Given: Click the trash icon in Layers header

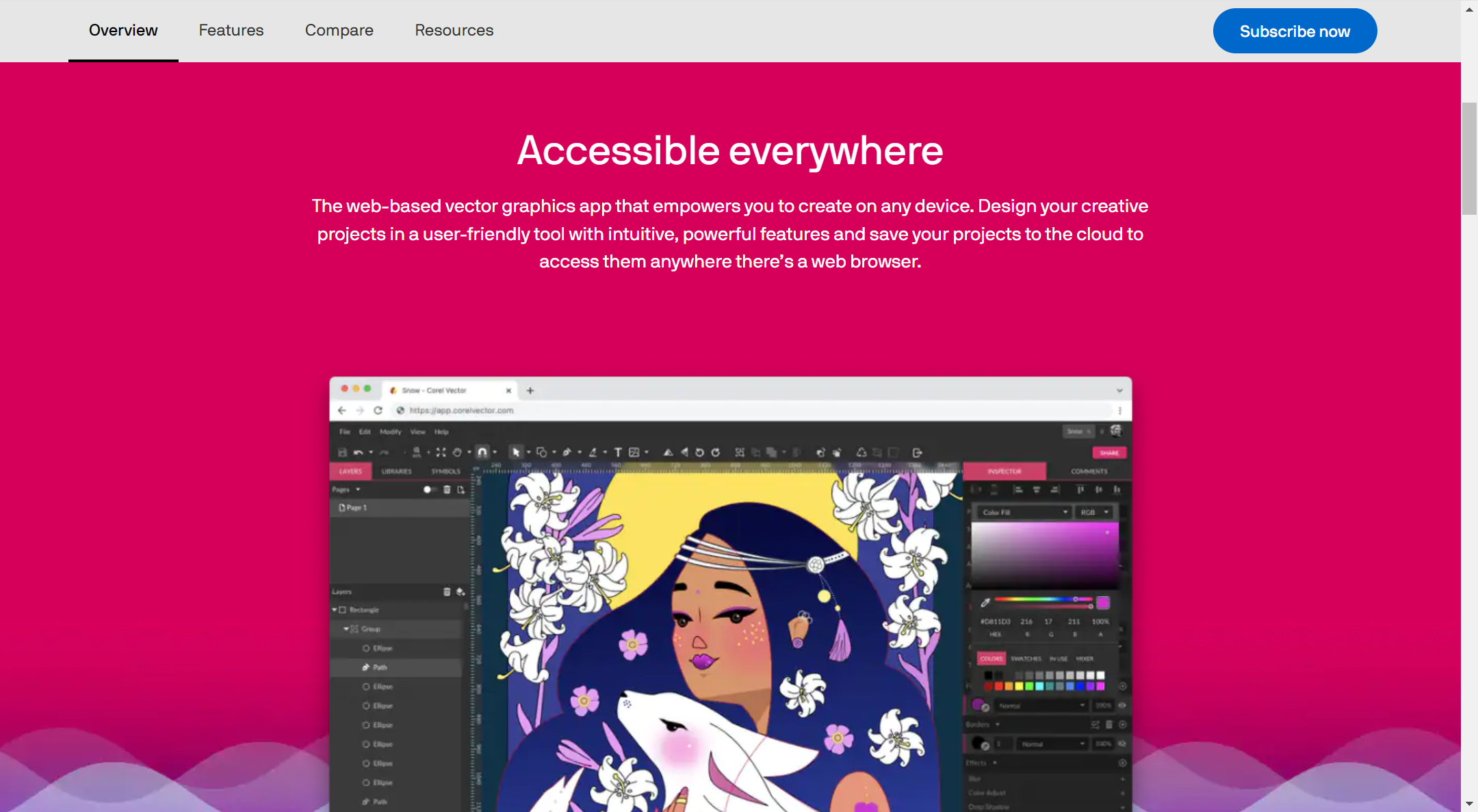Looking at the screenshot, I should 447,592.
